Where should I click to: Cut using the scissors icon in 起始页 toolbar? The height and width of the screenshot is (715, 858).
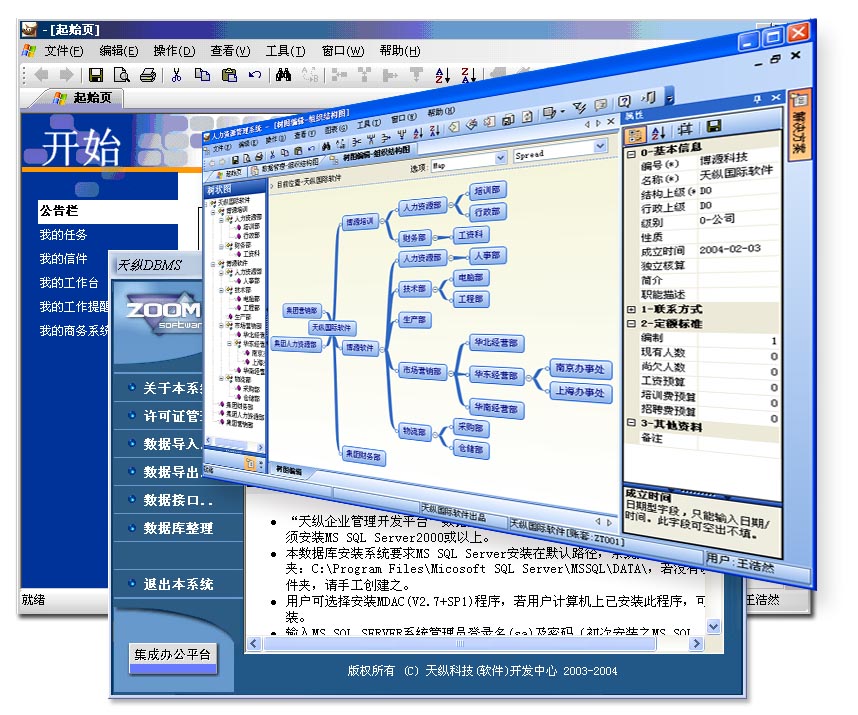[x=176, y=74]
